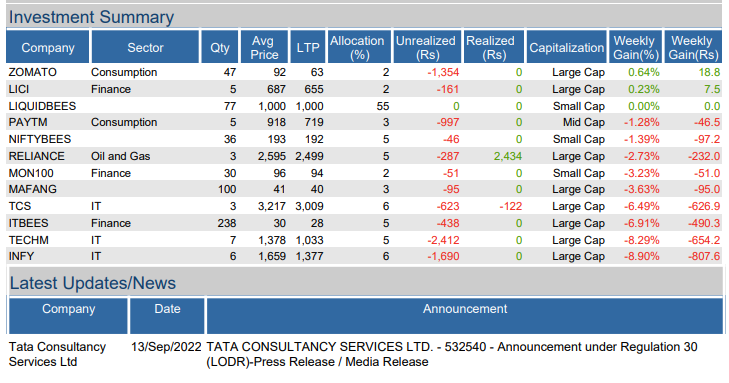Select the ZOMATO company cell

click(x=33, y=72)
